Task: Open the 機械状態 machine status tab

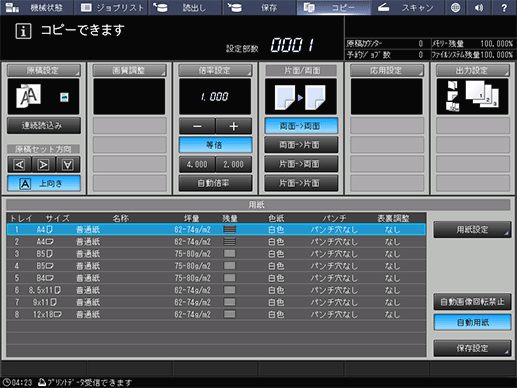Action: click(37, 7)
